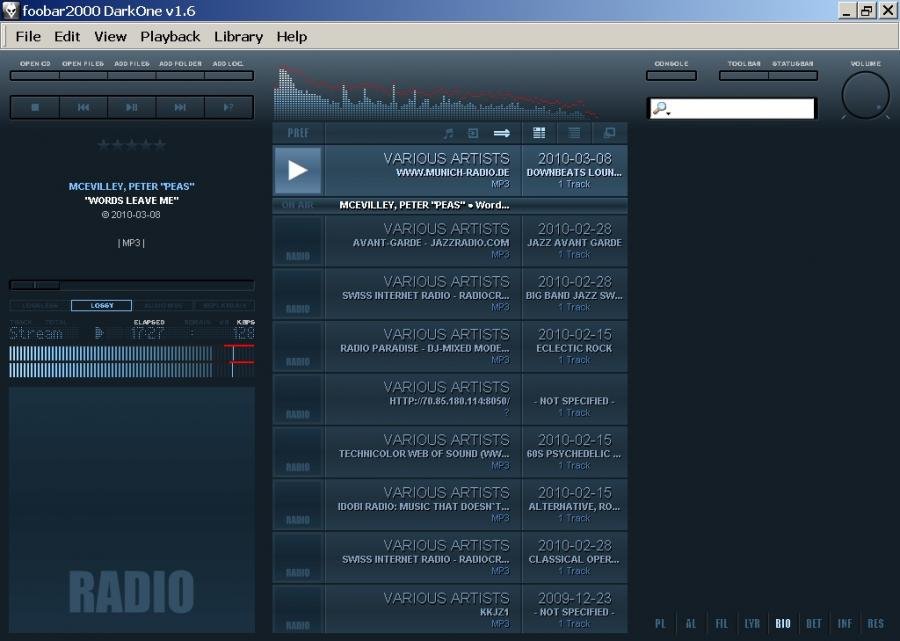Click the Add Files button
This screenshot has width=900, height=641.
tap(131, 75)
